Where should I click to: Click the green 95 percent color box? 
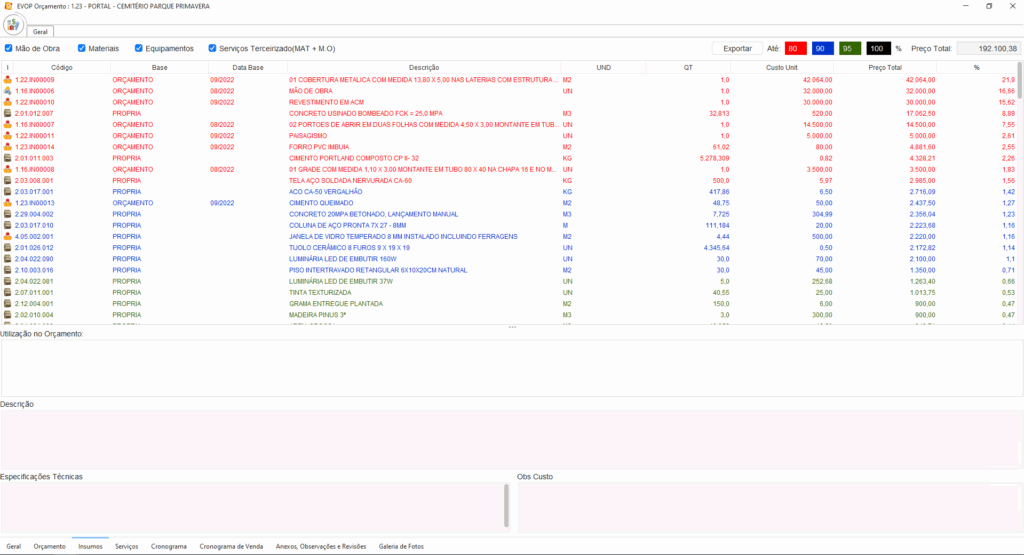click(x=850, y=48)
